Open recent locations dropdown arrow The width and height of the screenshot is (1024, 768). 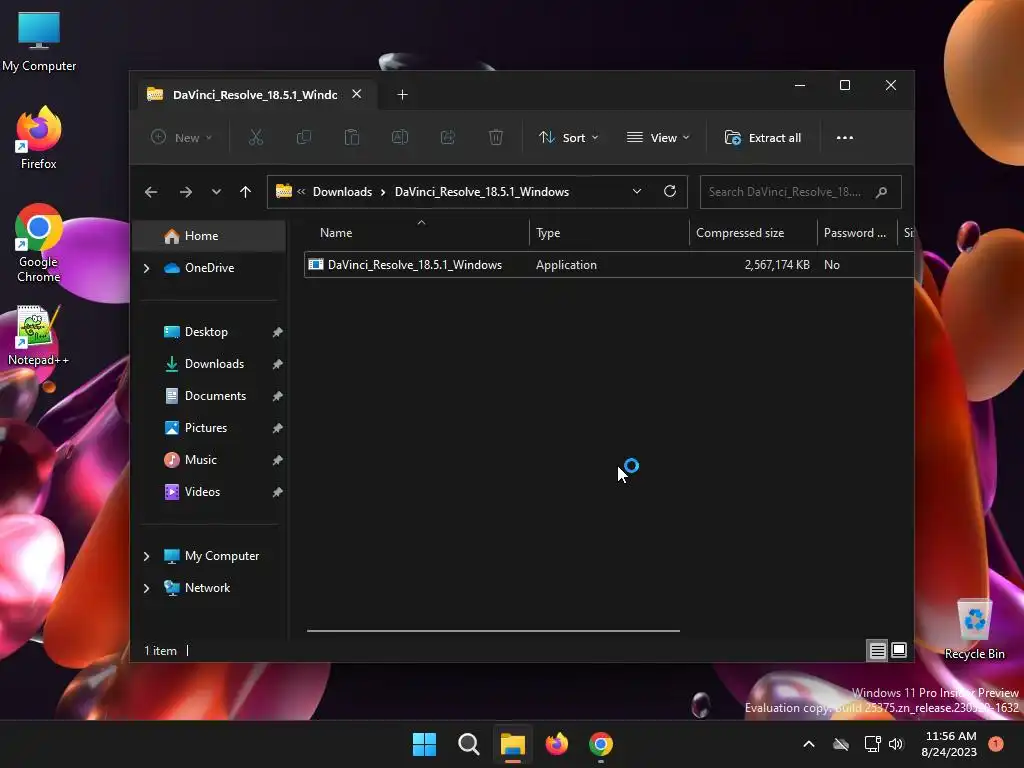coord(216,192)
